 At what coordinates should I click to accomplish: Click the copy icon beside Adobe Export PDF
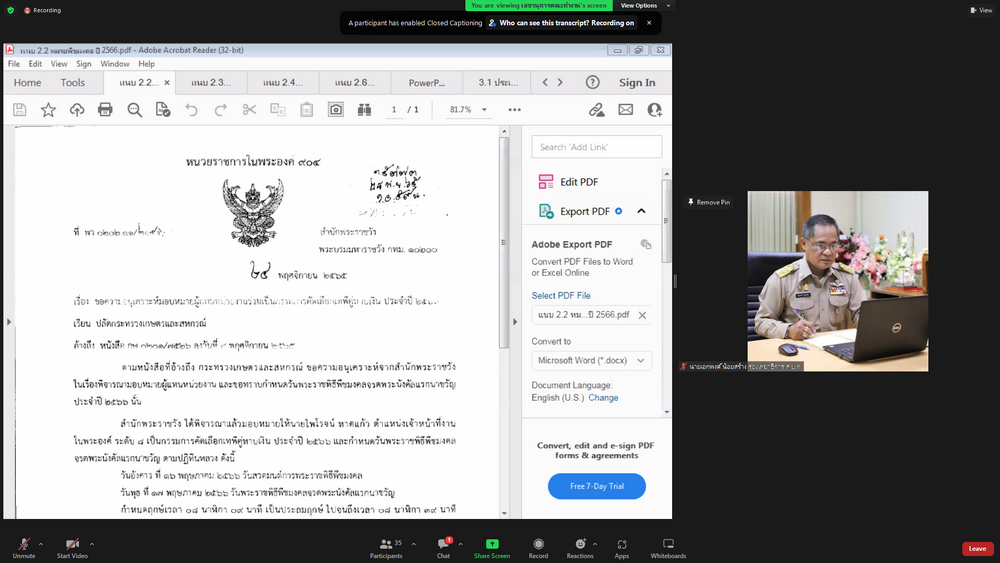(x=646, y=244)
